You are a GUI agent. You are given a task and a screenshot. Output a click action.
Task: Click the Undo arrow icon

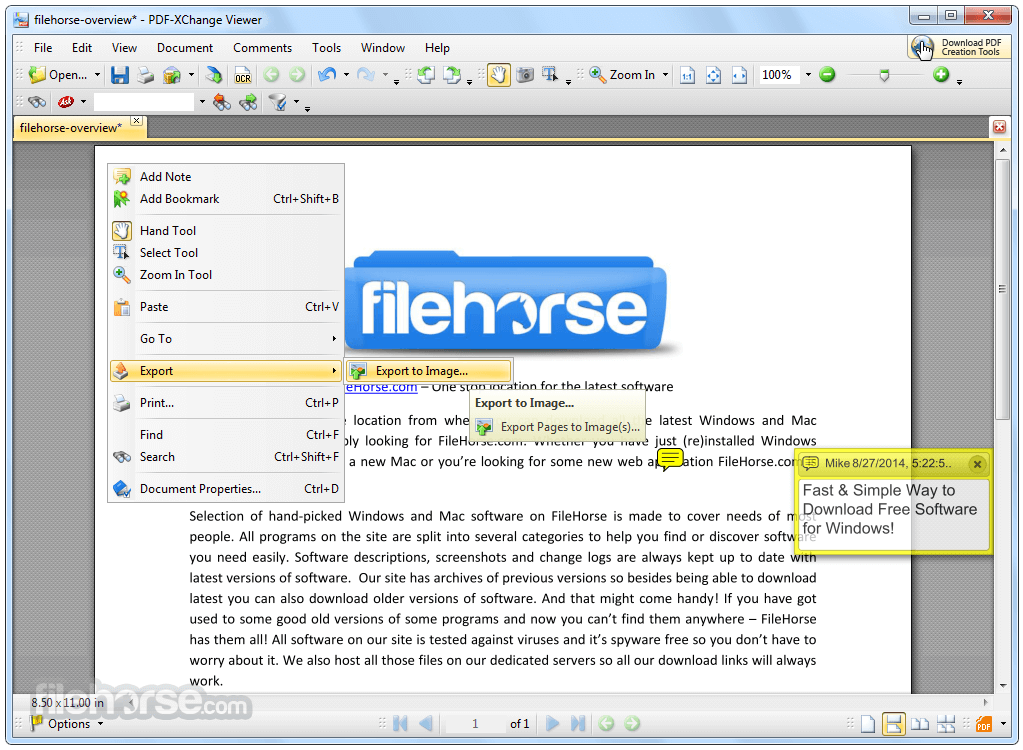(327, 75)
